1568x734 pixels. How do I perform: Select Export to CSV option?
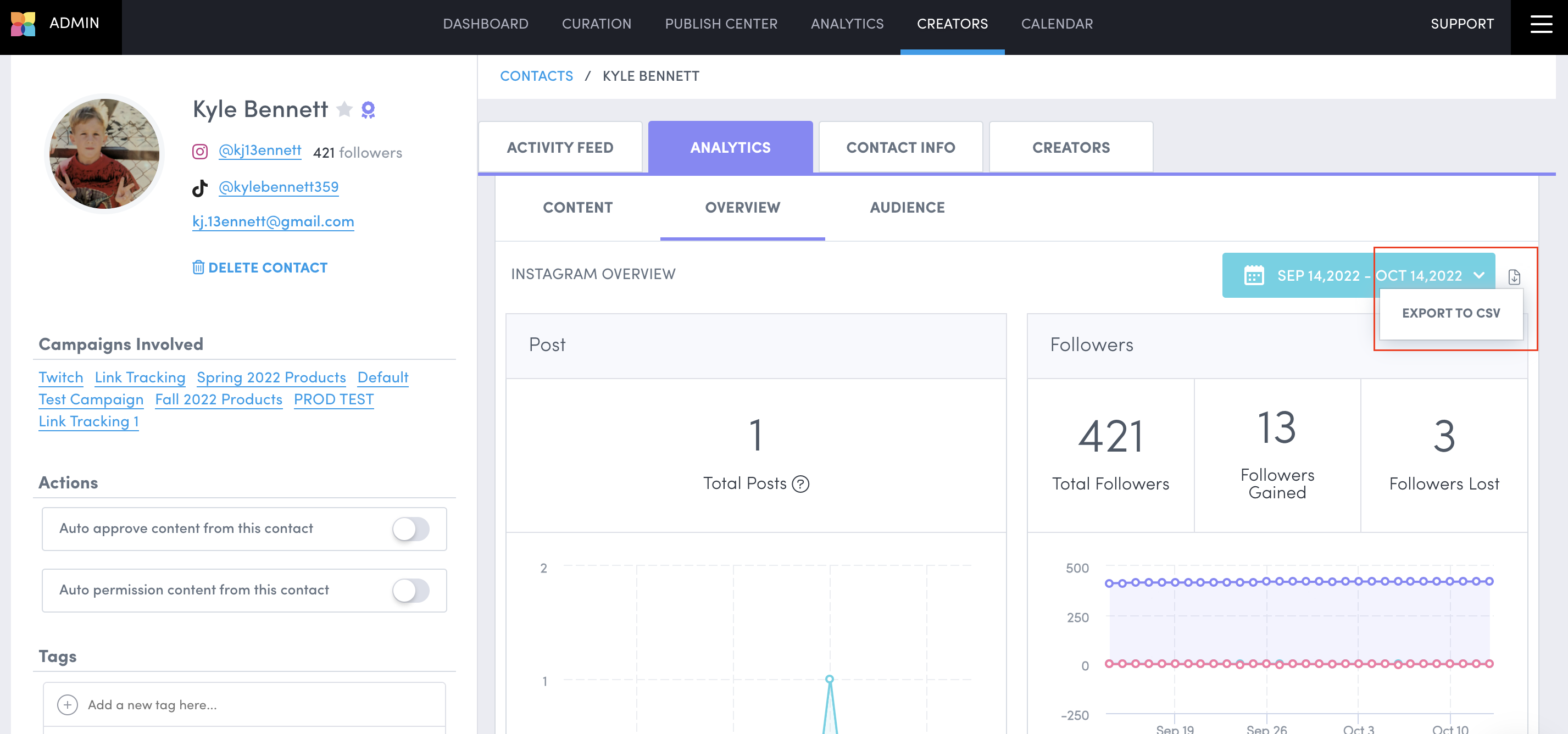click(1450, 314)
